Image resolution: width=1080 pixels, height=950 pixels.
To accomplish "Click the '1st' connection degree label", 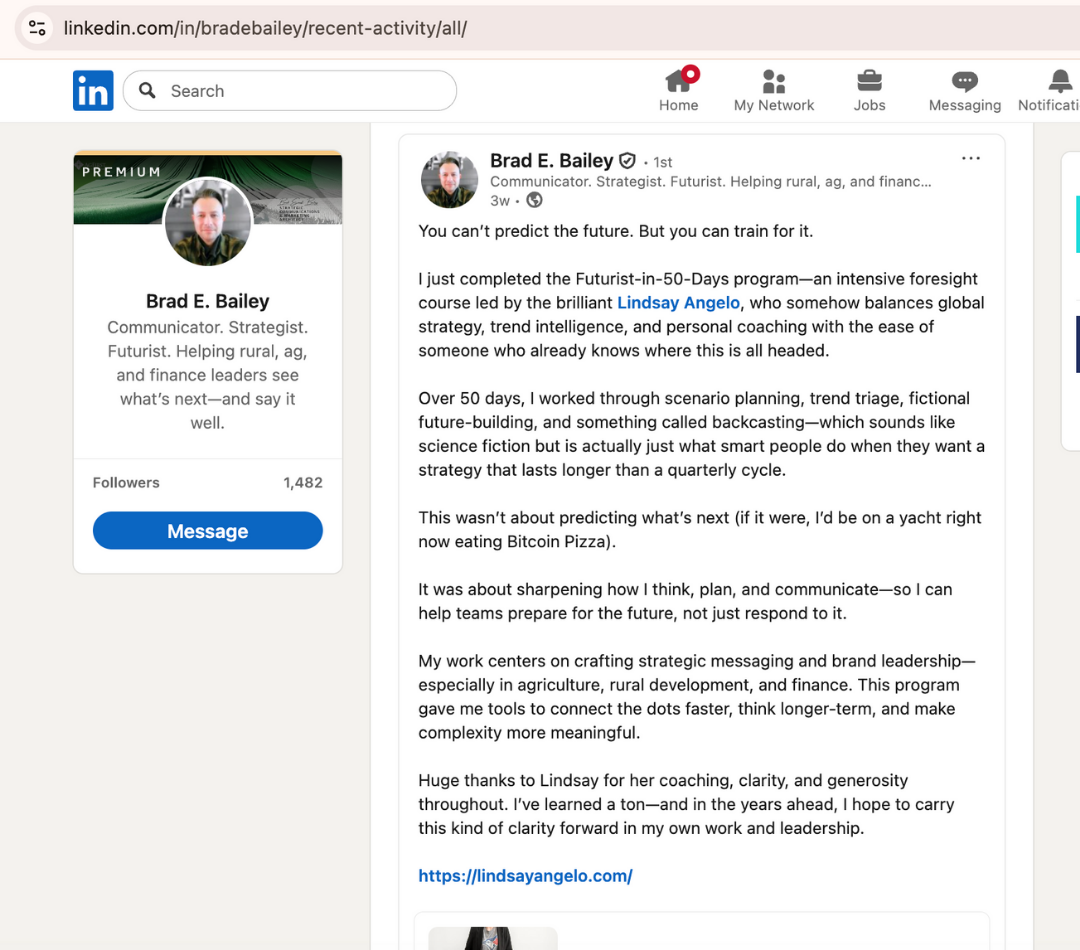I will 663,162.
